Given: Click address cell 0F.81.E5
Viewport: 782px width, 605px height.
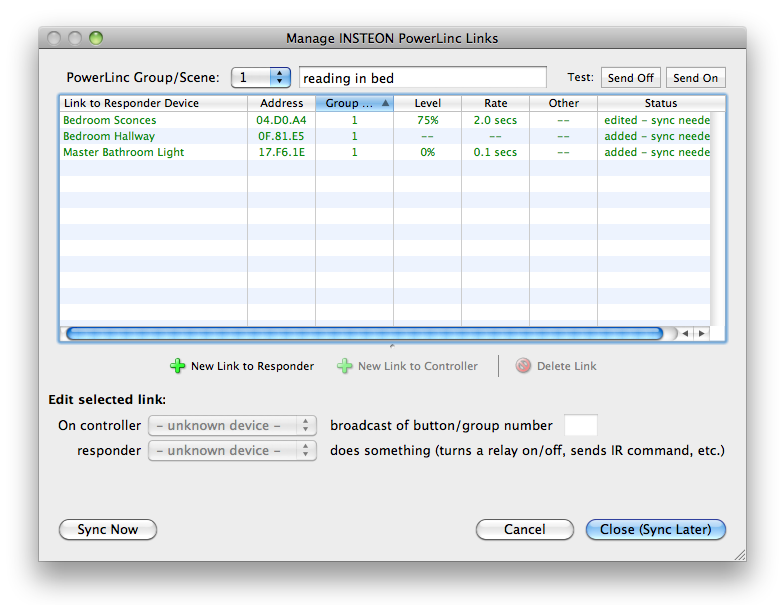Looking at the screenshot, I should (281, 136).
